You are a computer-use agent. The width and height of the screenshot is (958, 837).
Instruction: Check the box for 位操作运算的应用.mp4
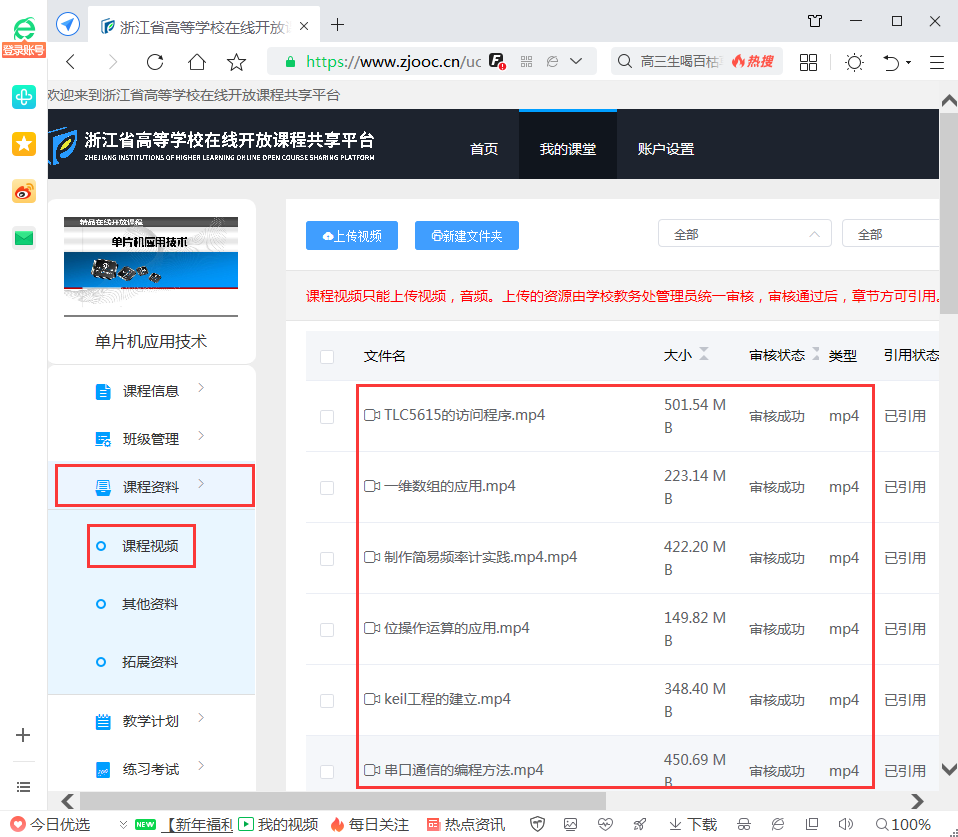click(x=327, y=629)
